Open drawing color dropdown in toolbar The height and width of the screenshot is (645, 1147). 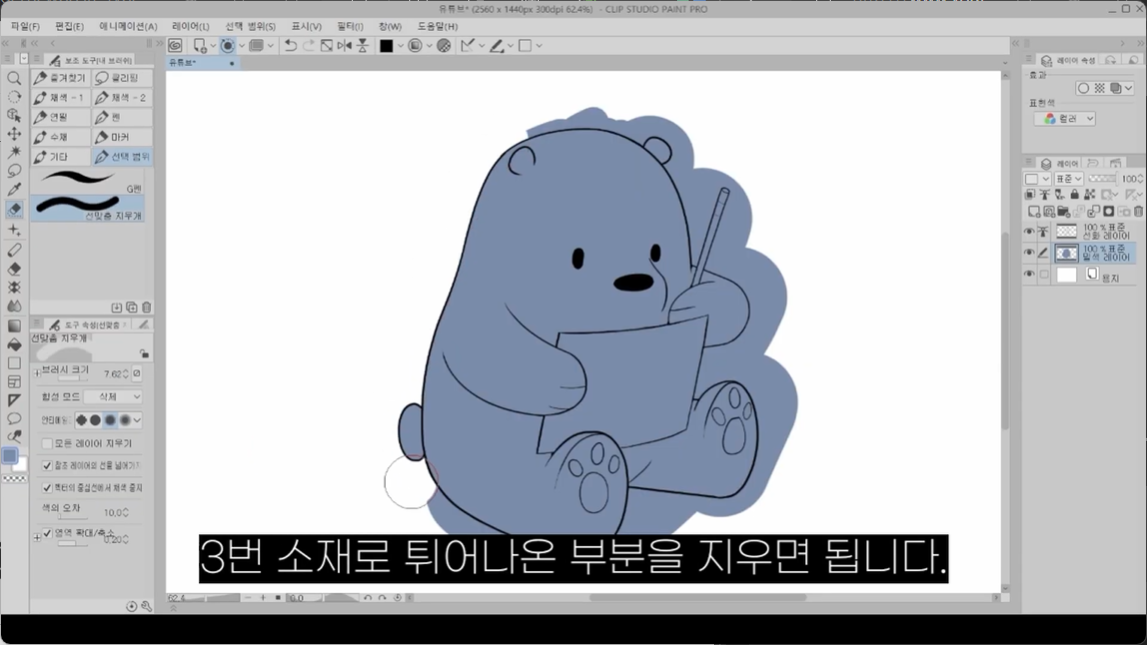click(400, 46)
